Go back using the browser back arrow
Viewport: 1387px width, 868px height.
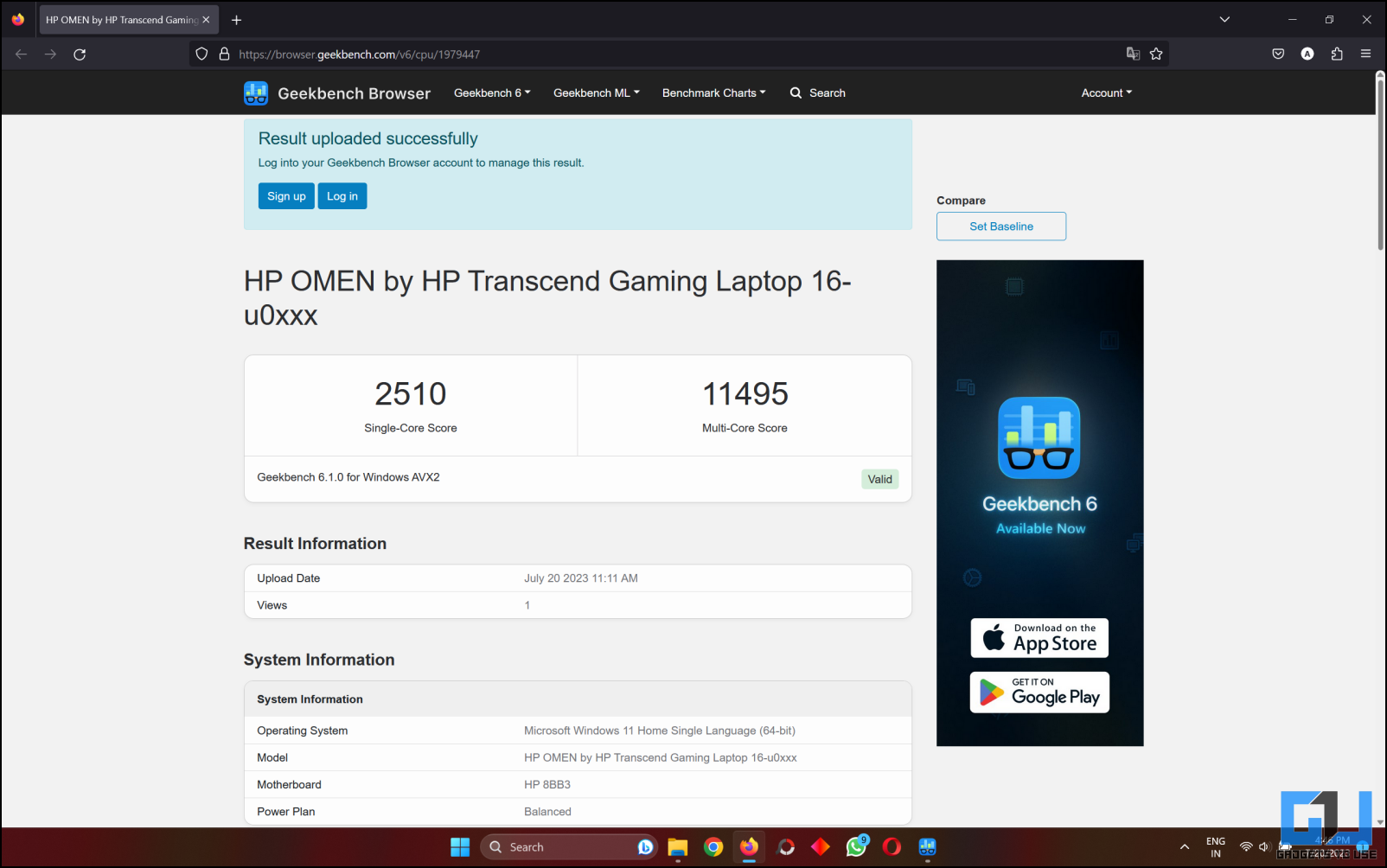coord(22,54)
